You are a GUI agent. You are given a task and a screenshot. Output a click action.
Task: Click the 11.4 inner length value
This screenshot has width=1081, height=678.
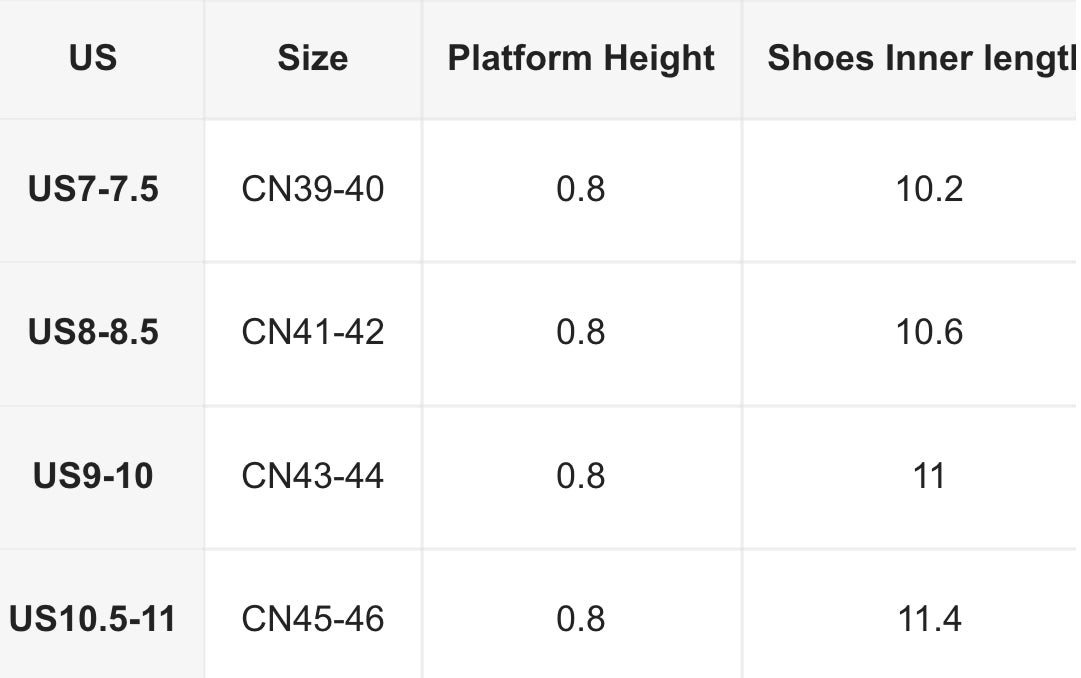pos(929,619)
